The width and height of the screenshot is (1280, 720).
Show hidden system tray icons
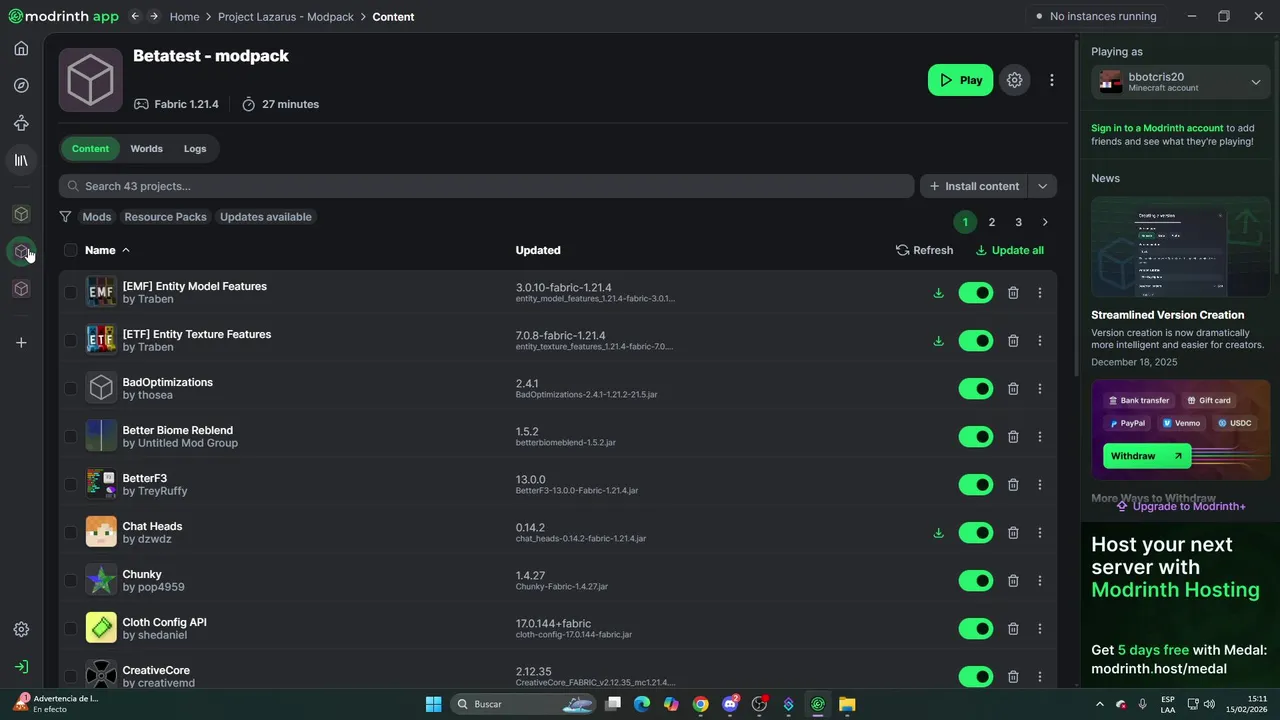click(x=1100, y=704)
